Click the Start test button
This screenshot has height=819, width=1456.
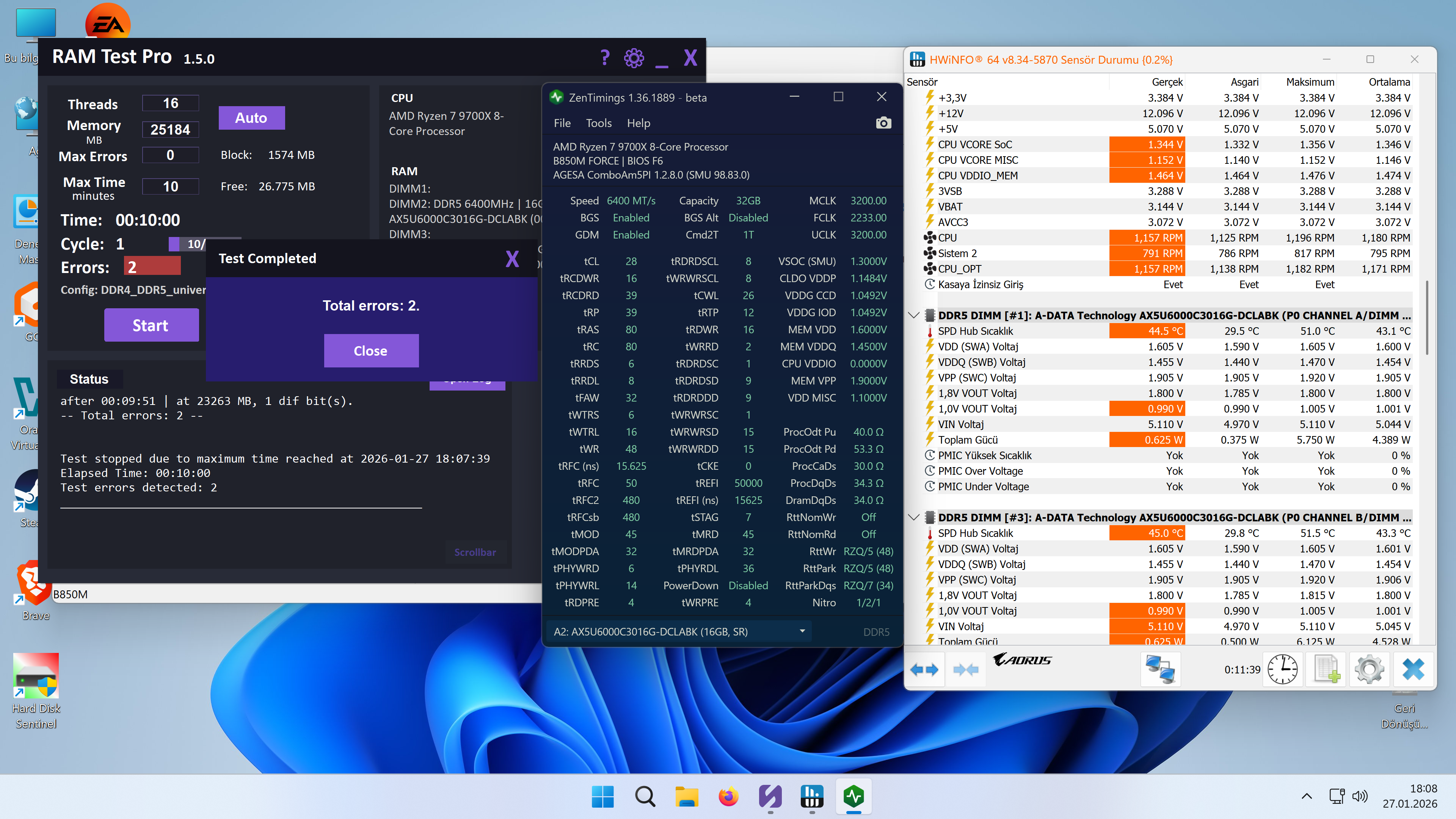tap(151, 325)
